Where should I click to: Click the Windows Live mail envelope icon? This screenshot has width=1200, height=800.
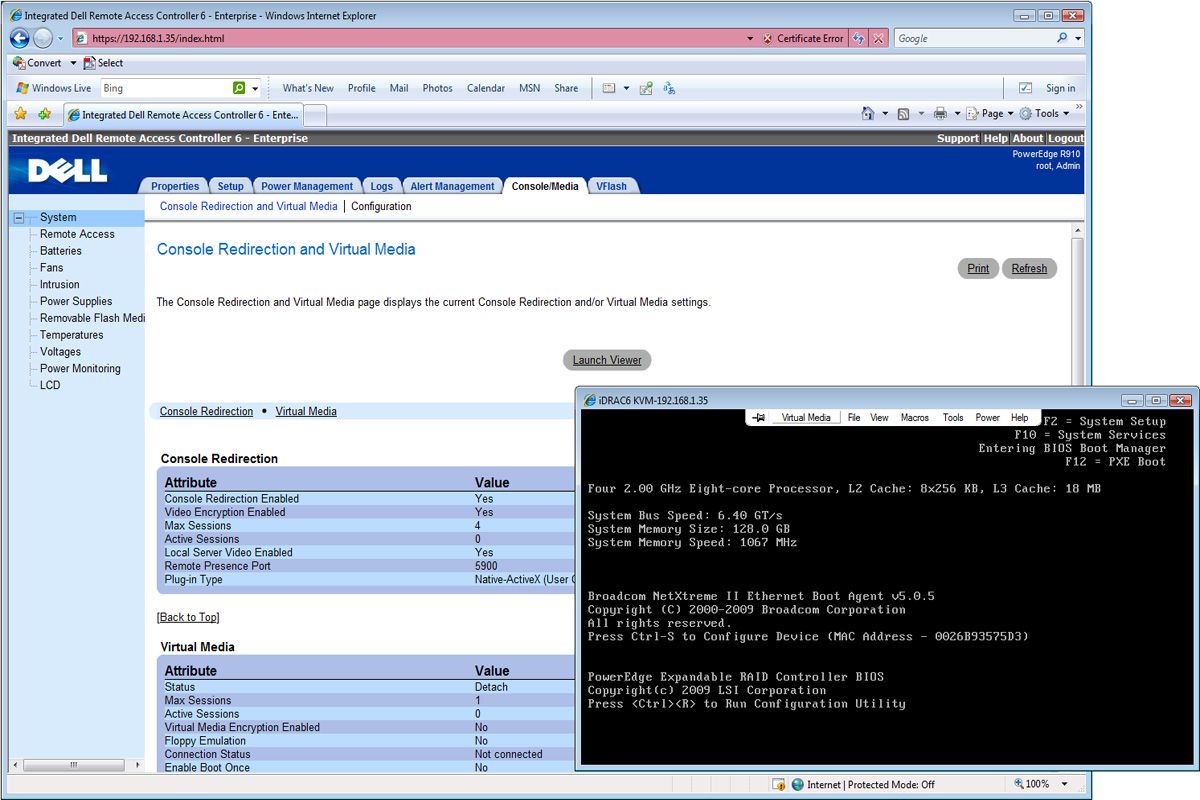608,88
